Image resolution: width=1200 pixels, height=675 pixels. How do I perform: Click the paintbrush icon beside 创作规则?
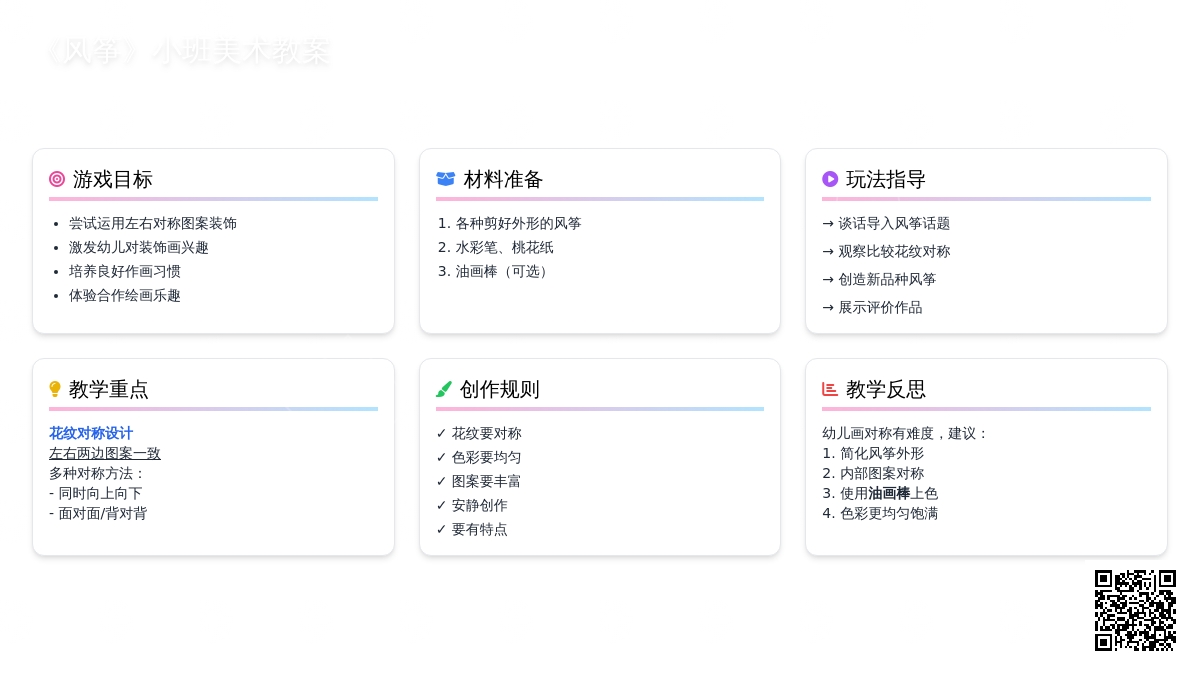[444, 389]
